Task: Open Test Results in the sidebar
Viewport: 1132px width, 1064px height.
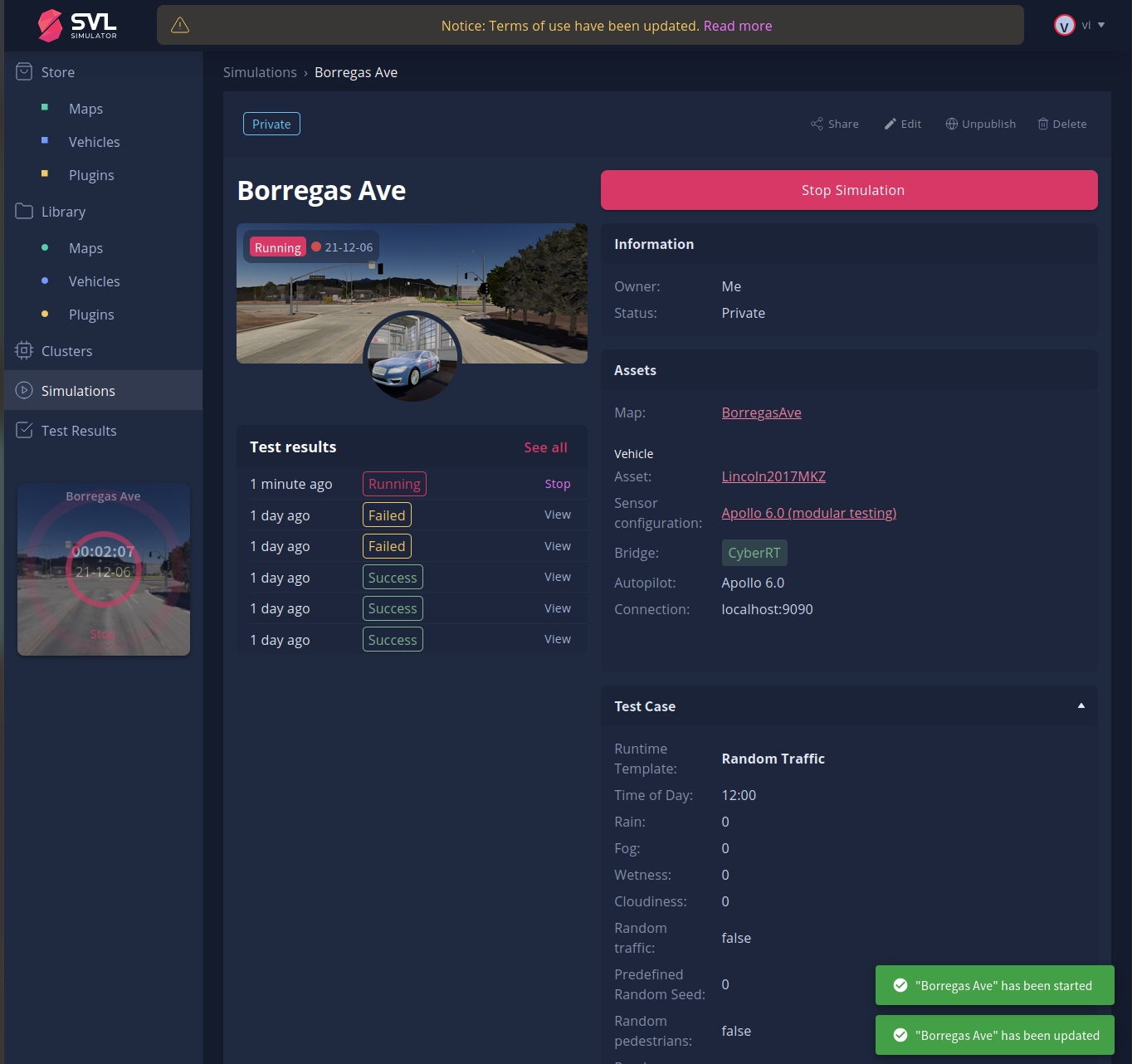Action: (x=79, y=431)
